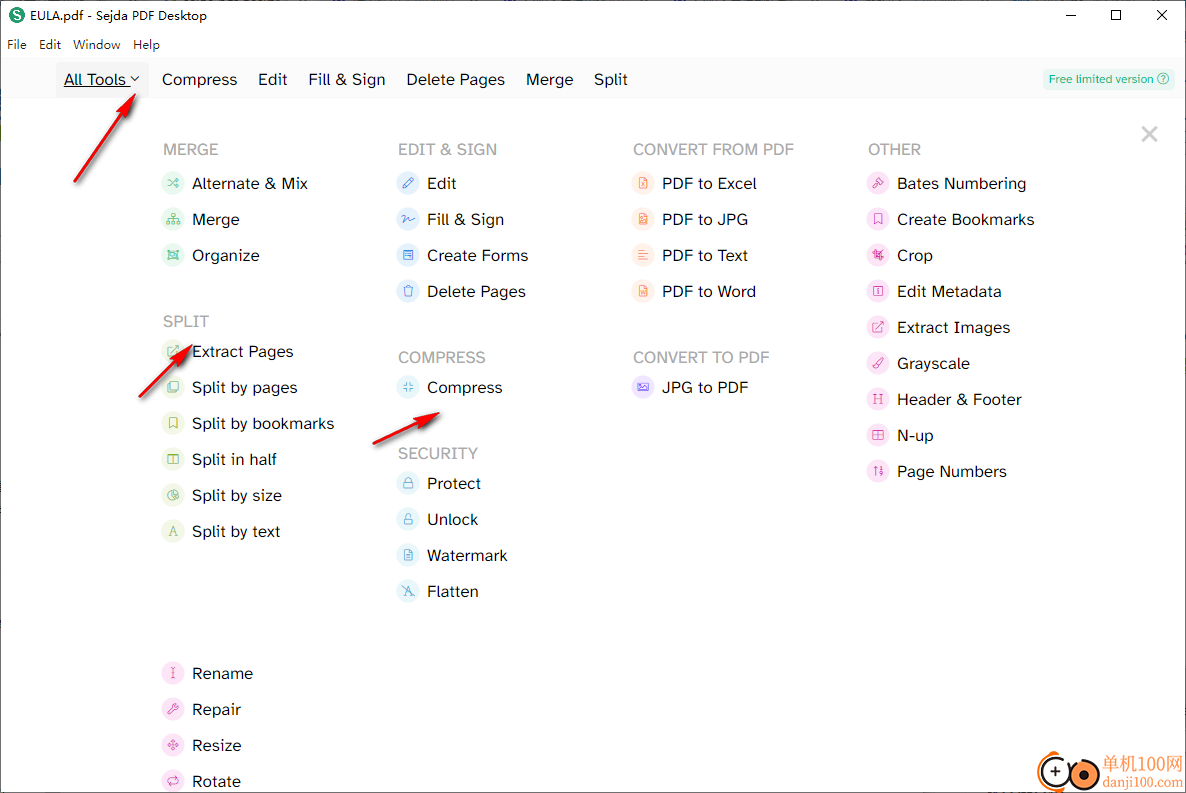Open the Extract Pages tool

pos(243,351)
